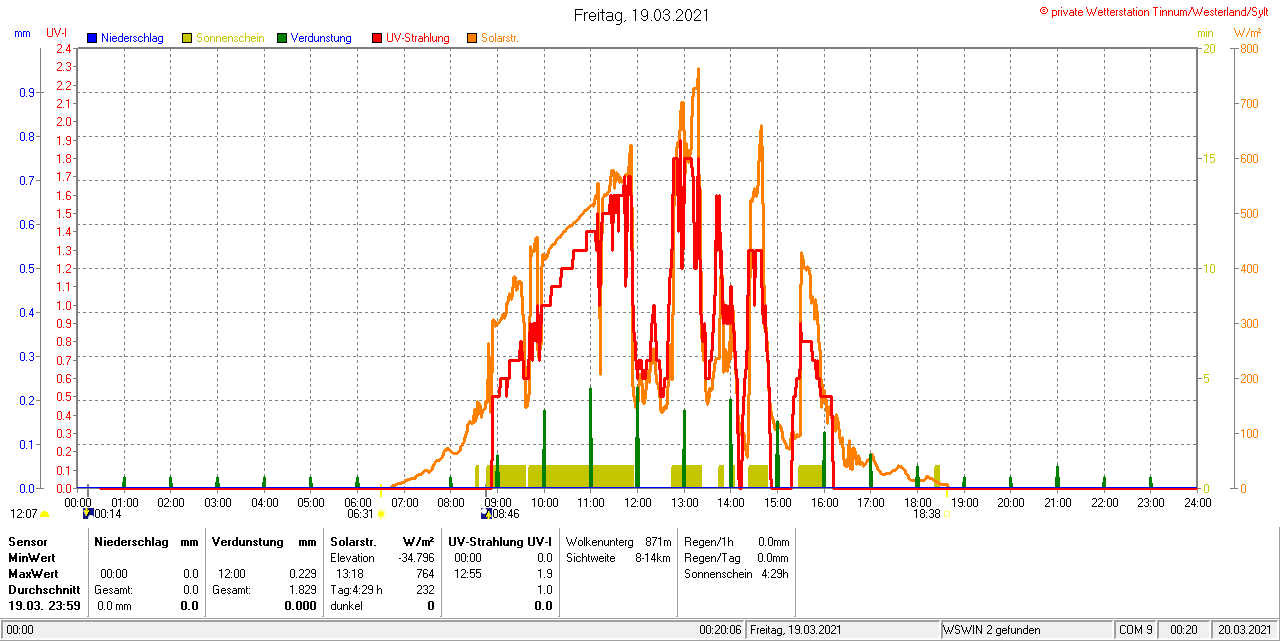Click the Niederschlag mm column header

[x=146, y=541]
